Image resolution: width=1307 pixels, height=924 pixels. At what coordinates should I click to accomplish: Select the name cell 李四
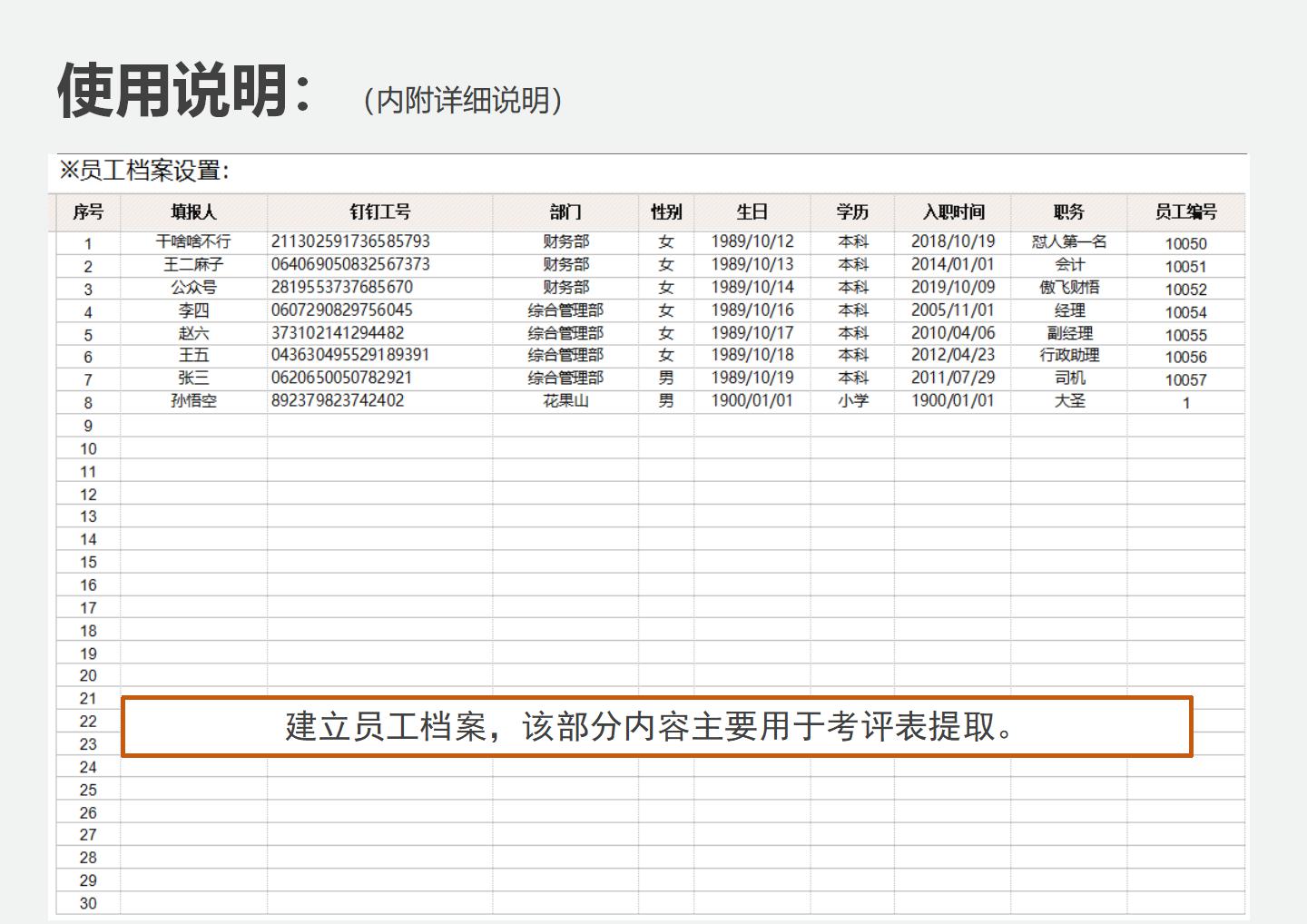click(x=193, y=310)
